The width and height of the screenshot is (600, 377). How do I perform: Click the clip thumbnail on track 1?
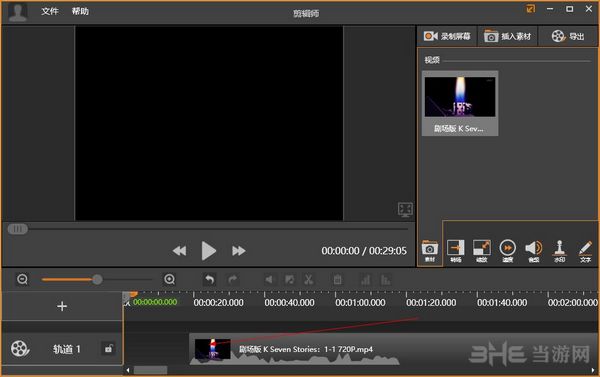213,349
